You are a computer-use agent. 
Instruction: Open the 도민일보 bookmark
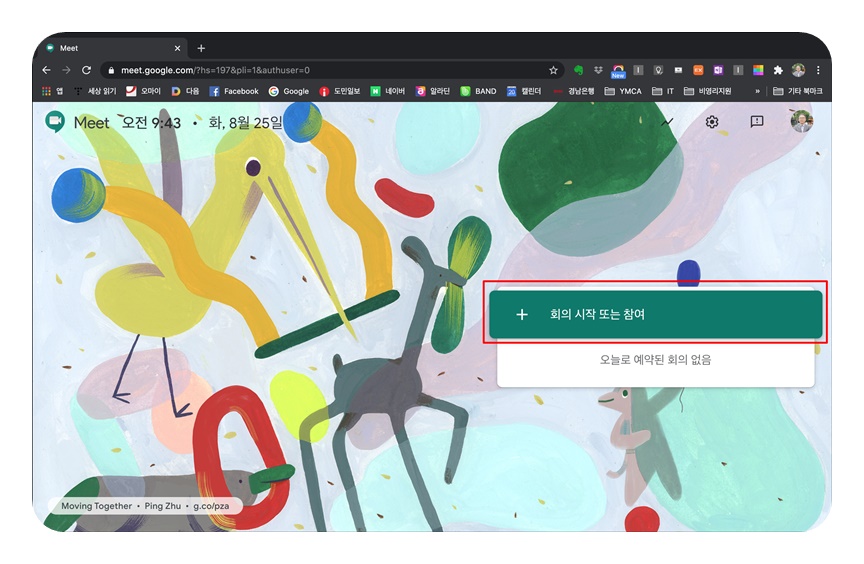tap(340, 91)
